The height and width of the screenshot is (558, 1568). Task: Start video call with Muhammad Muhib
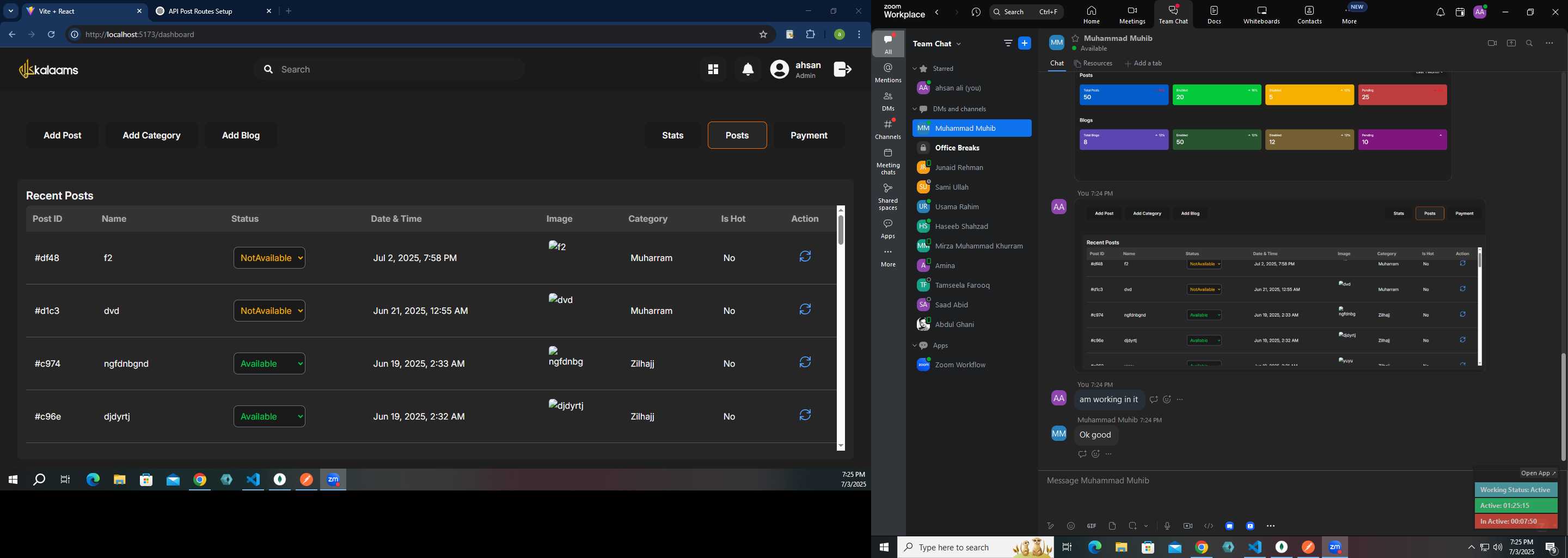pyautogui.click(x=1491, y=43)
